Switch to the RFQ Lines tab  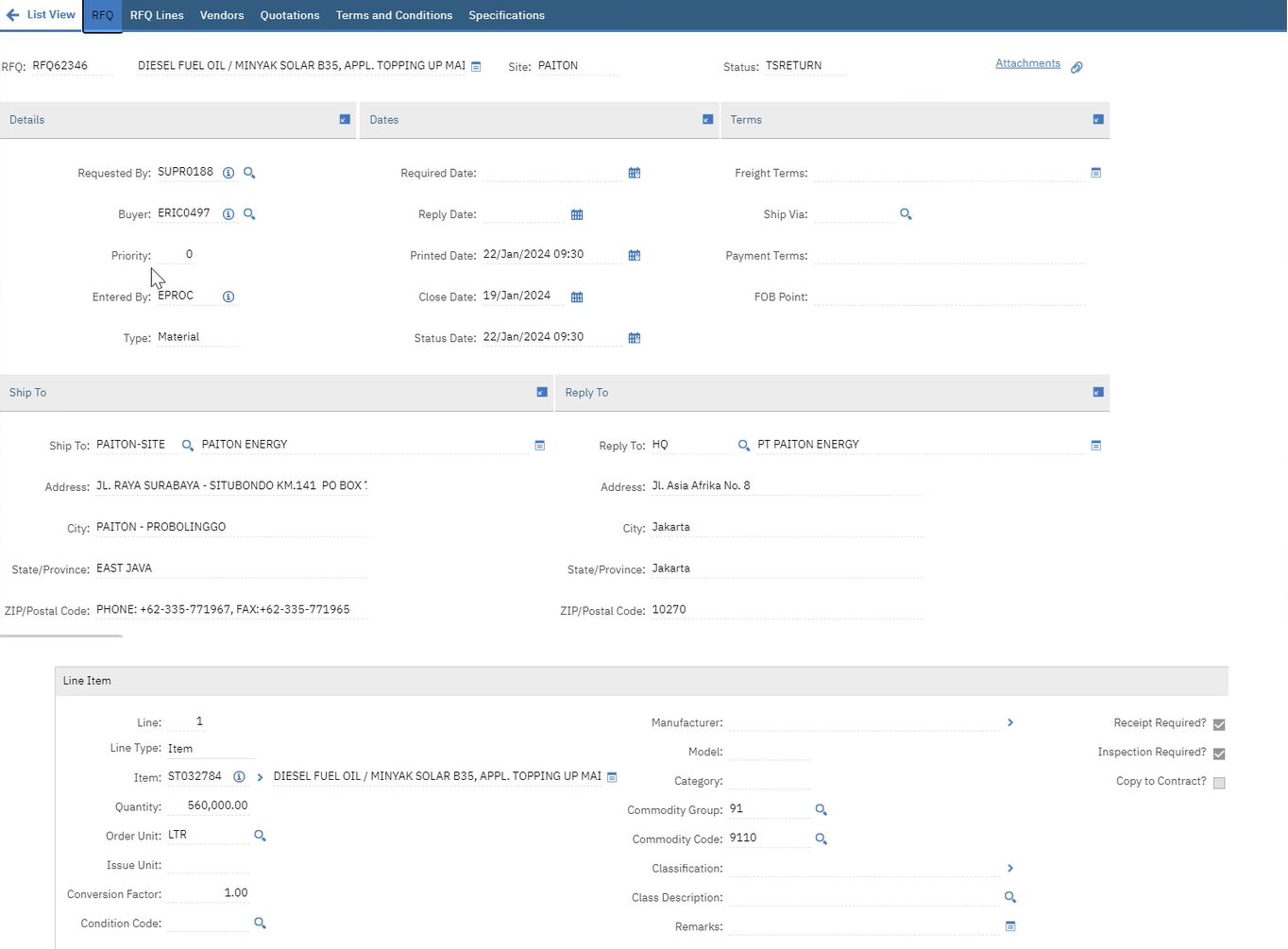point(157,15)
